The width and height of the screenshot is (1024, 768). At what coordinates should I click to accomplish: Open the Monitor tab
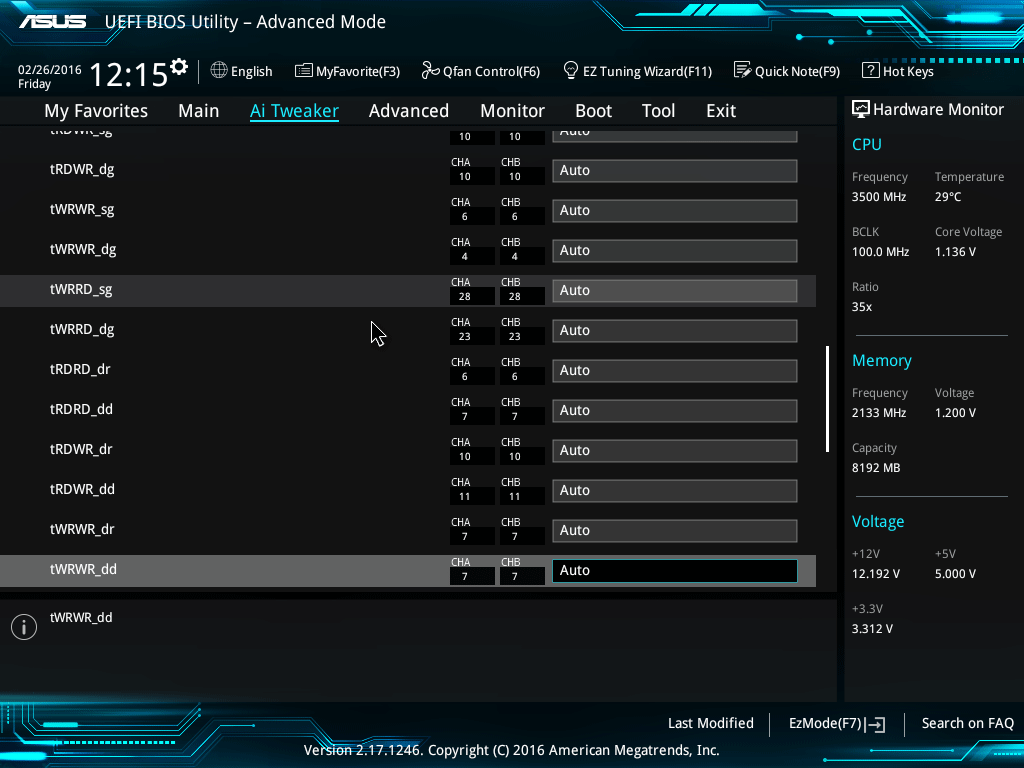click(x=512, y=111)
